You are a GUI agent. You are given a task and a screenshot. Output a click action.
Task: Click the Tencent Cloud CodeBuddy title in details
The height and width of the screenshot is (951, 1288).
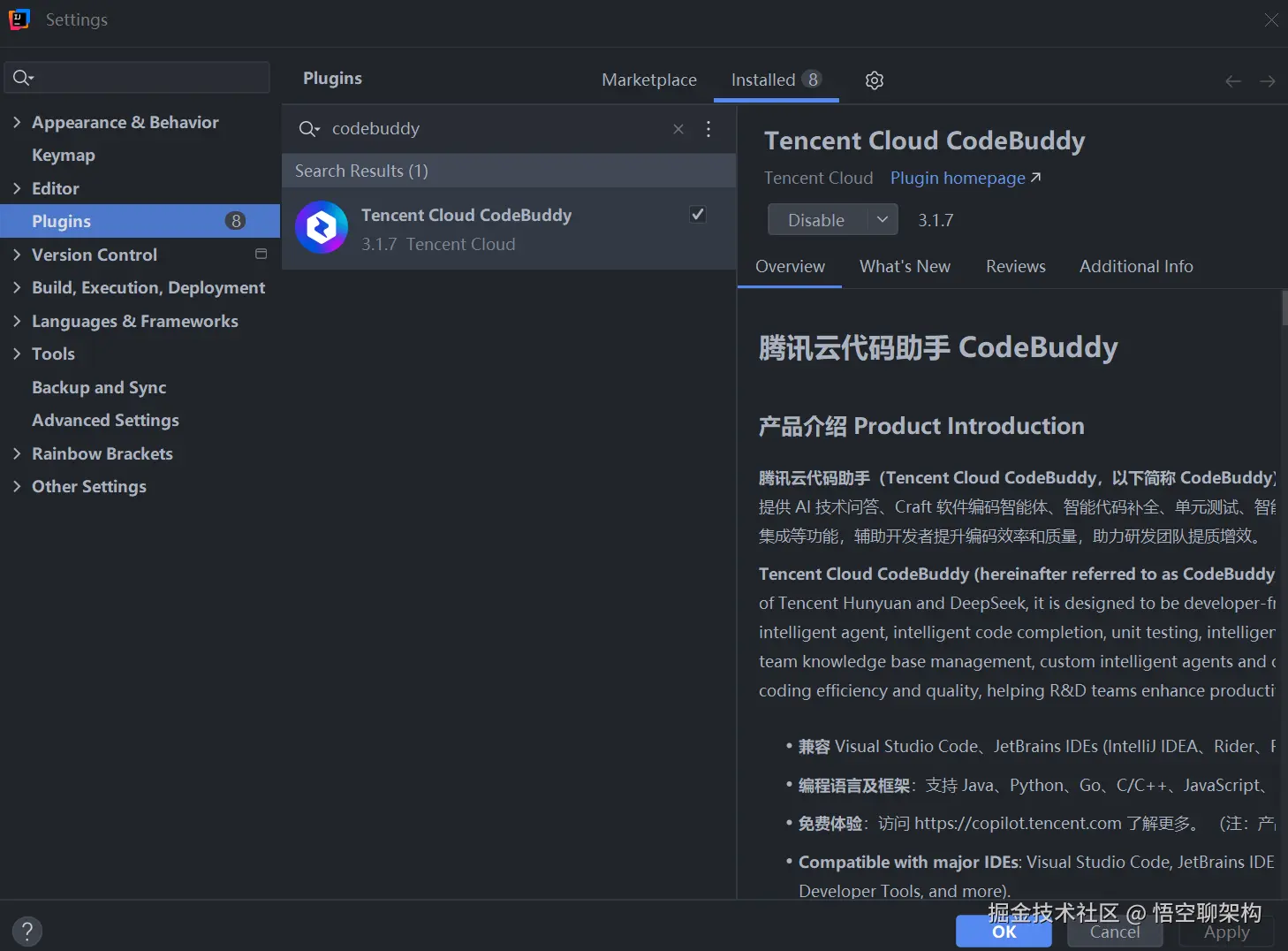924,141
